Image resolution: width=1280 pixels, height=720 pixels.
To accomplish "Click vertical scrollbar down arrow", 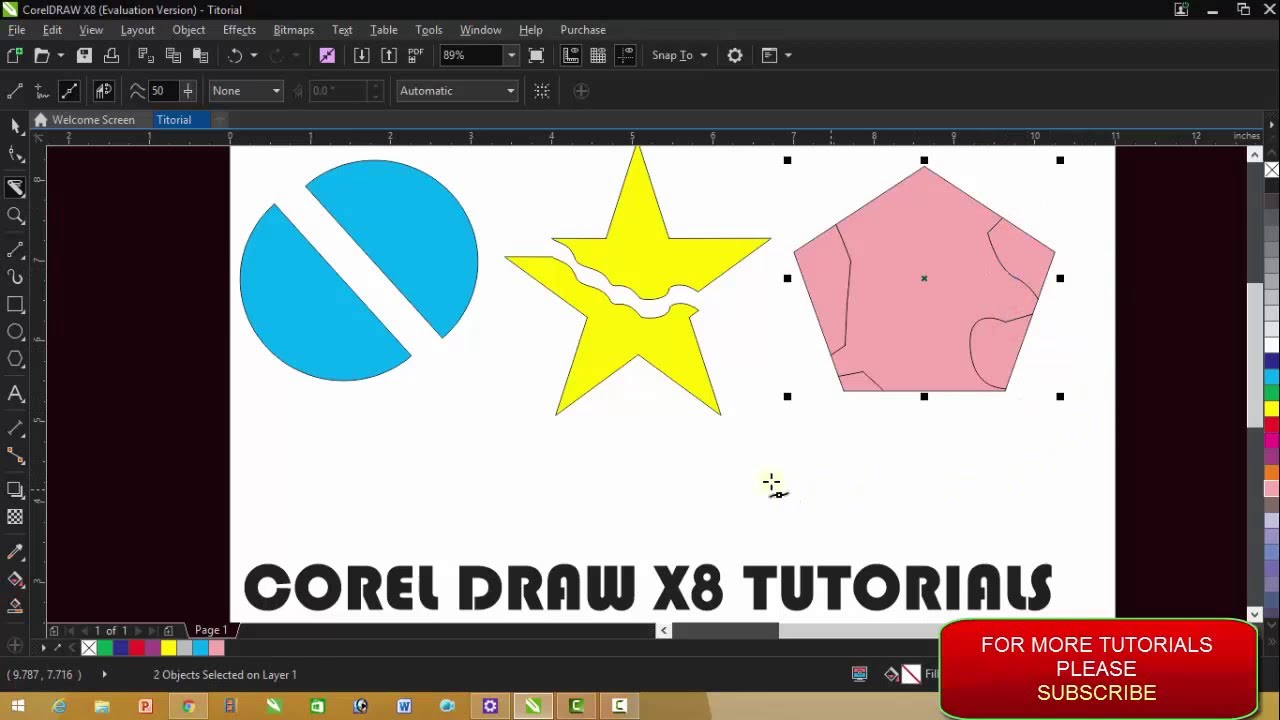I will 1255,614.
